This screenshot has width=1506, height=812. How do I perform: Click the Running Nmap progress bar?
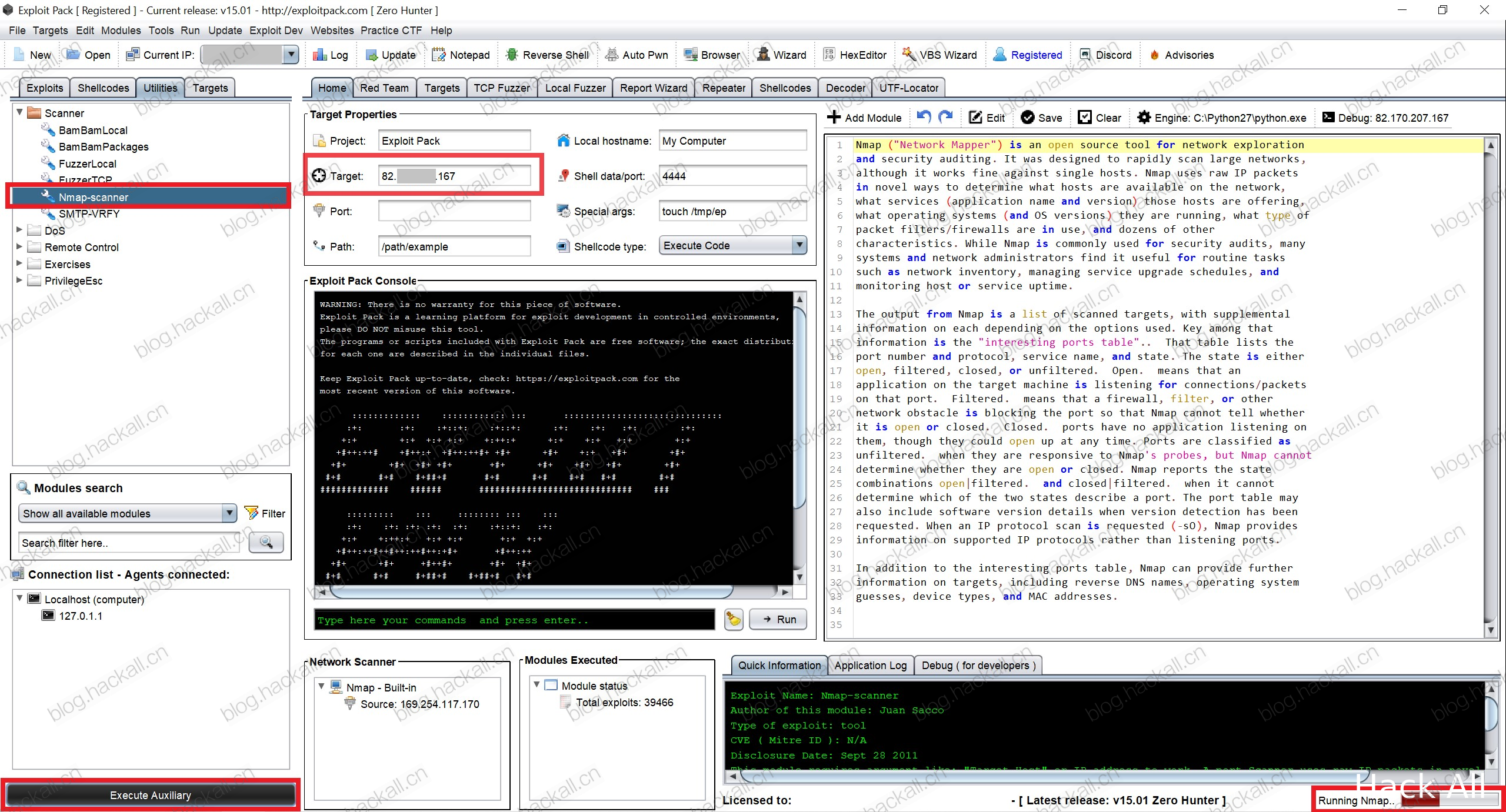point(1451,800)
